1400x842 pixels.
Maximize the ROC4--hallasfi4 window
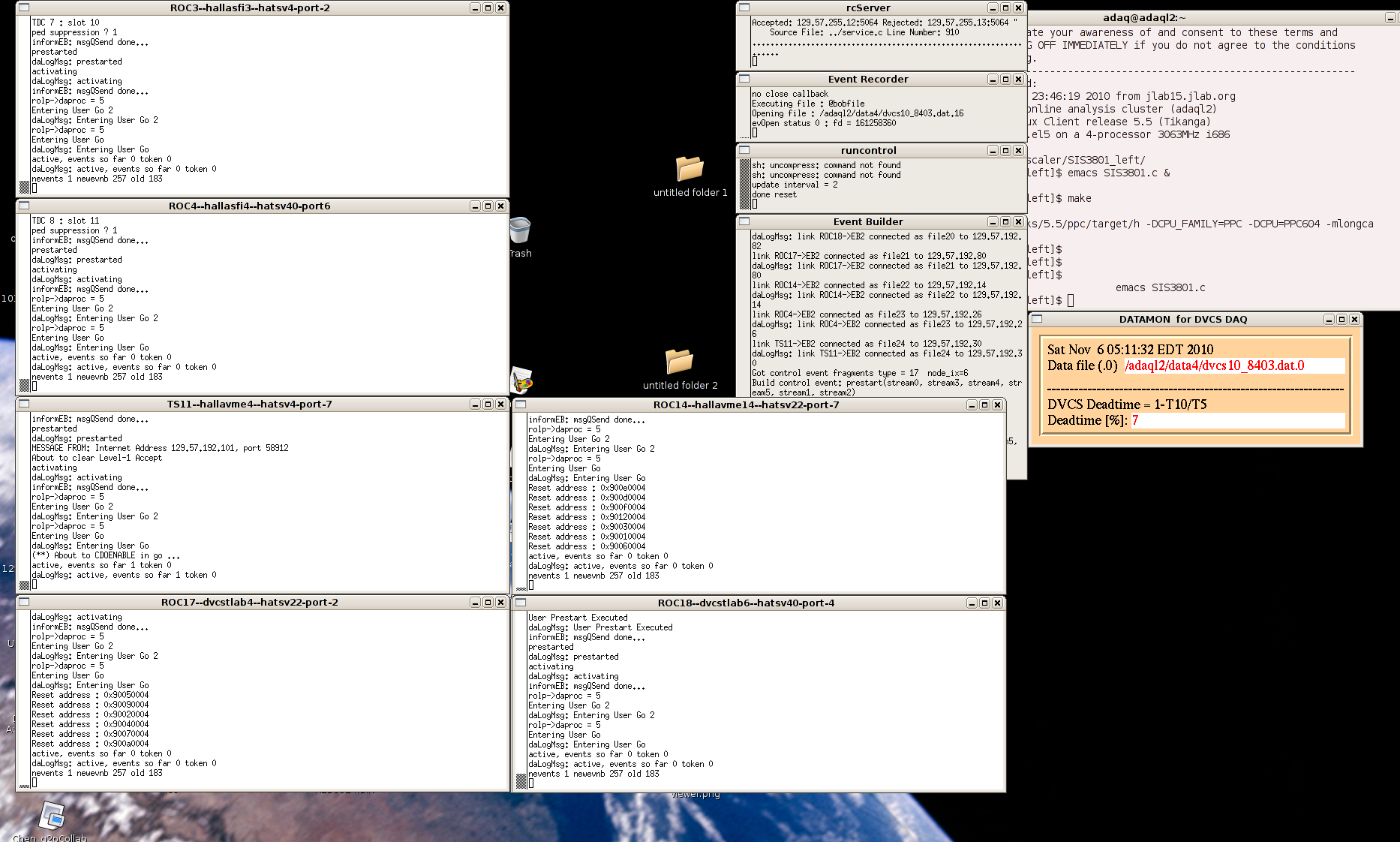click(488, 206)
